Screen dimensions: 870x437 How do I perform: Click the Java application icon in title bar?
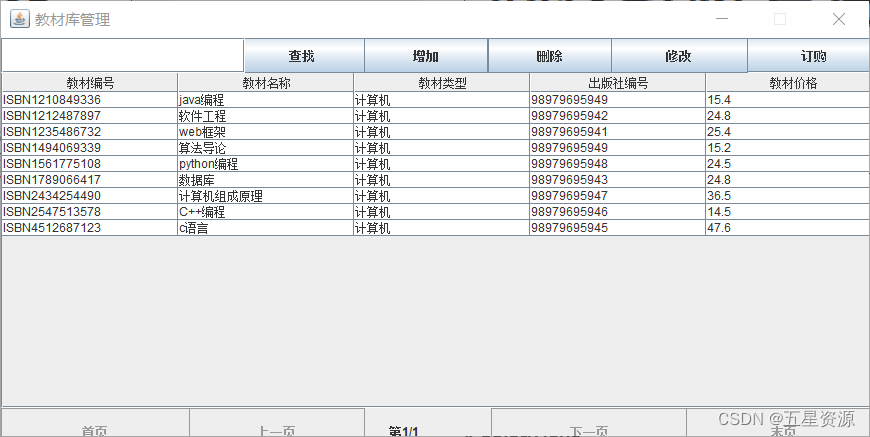coord(19,19)
